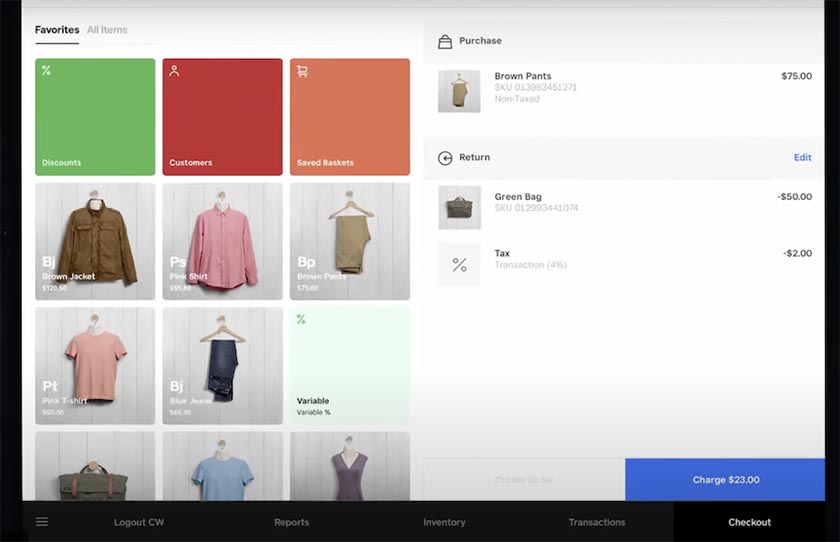Screen dimensions: 840x542
Task: Open the hamburger menu icon
Action: [42, 522]
